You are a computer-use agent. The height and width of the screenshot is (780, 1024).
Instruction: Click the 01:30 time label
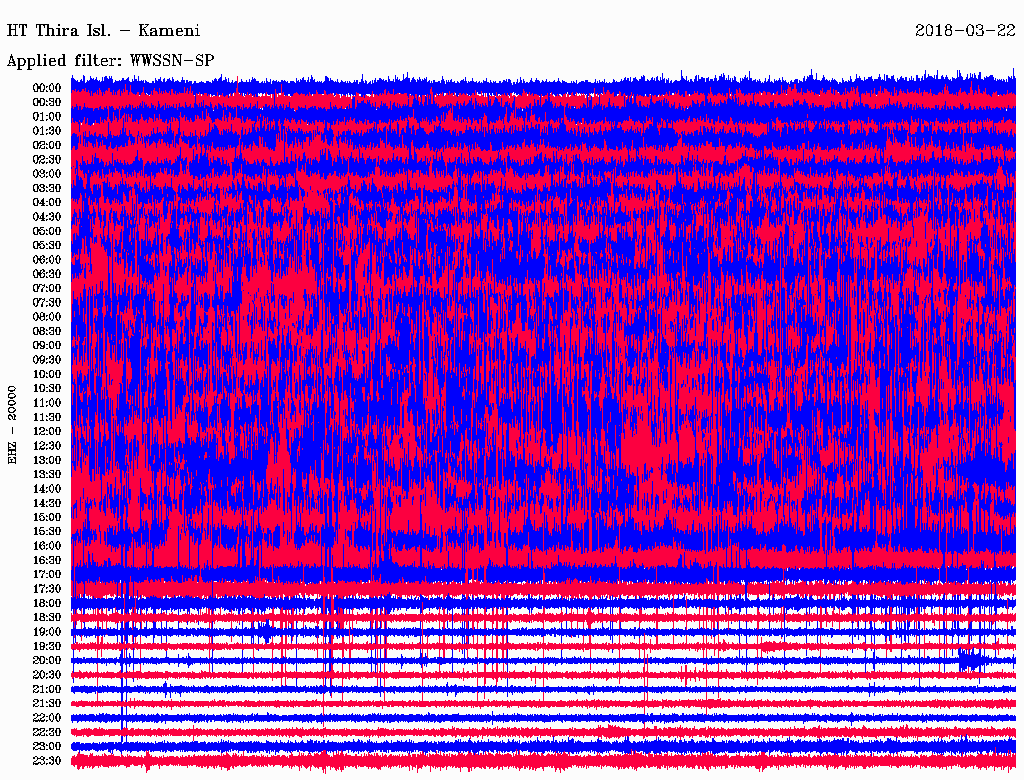(47, 131)
